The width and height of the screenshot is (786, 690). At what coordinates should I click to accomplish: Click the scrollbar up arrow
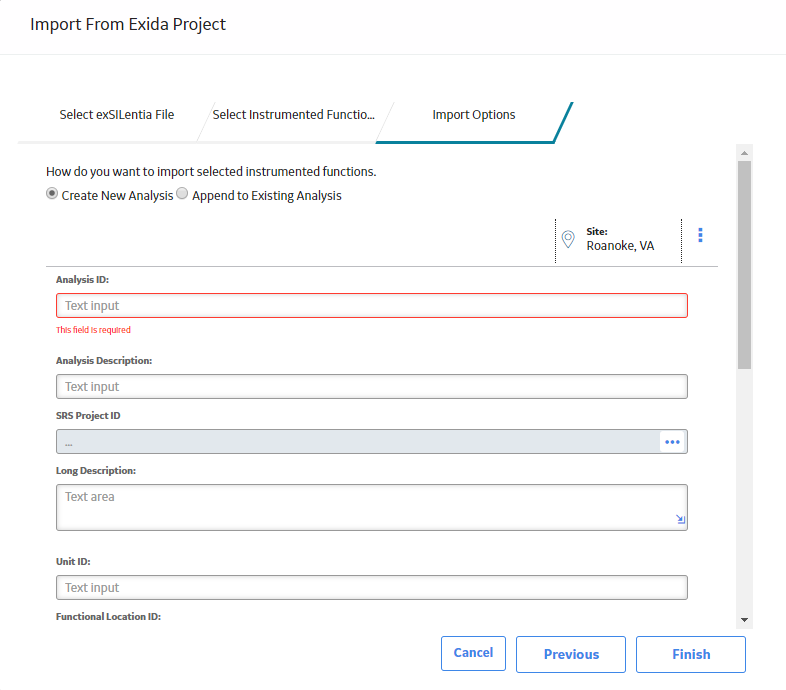(x=744, y=153)
